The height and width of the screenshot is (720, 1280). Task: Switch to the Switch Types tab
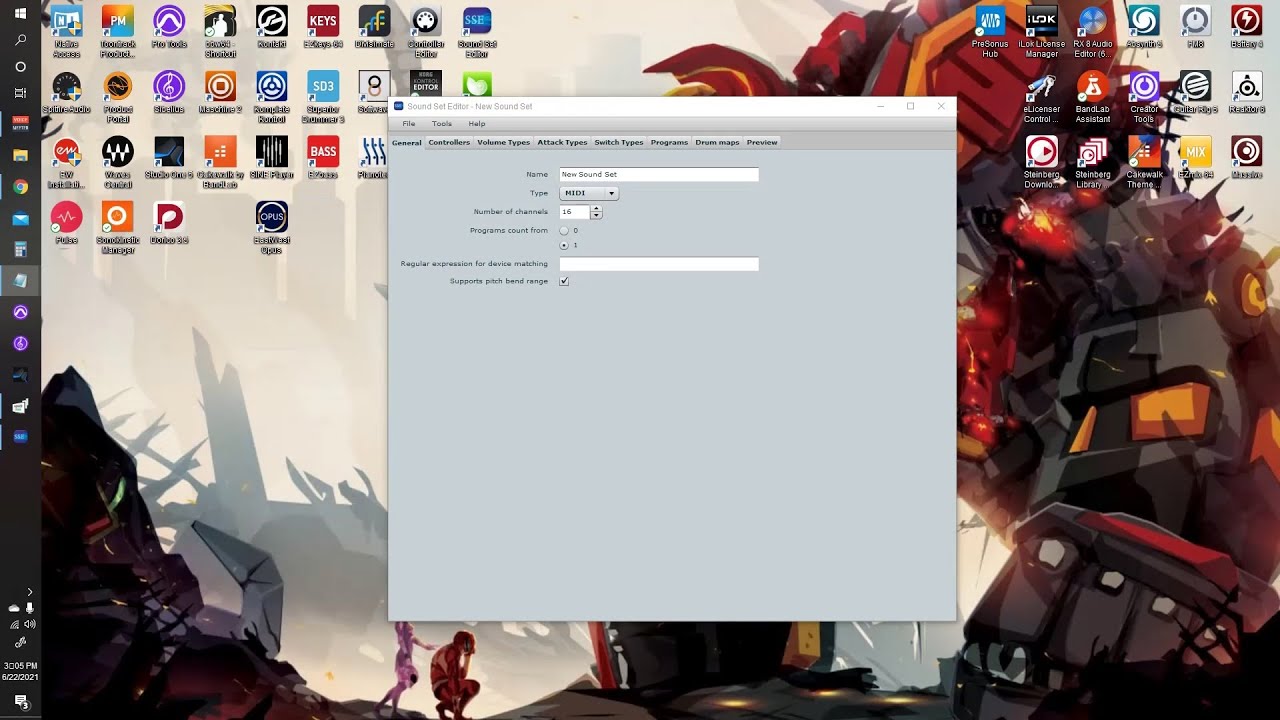[619, 142]
